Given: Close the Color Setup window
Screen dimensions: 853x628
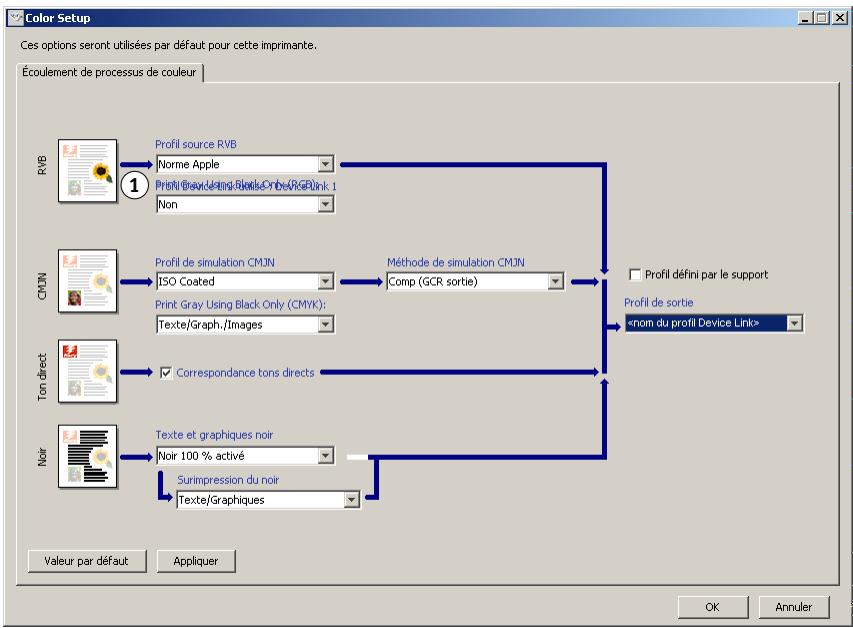Looking at the screenshot, I should pos(840,18).
